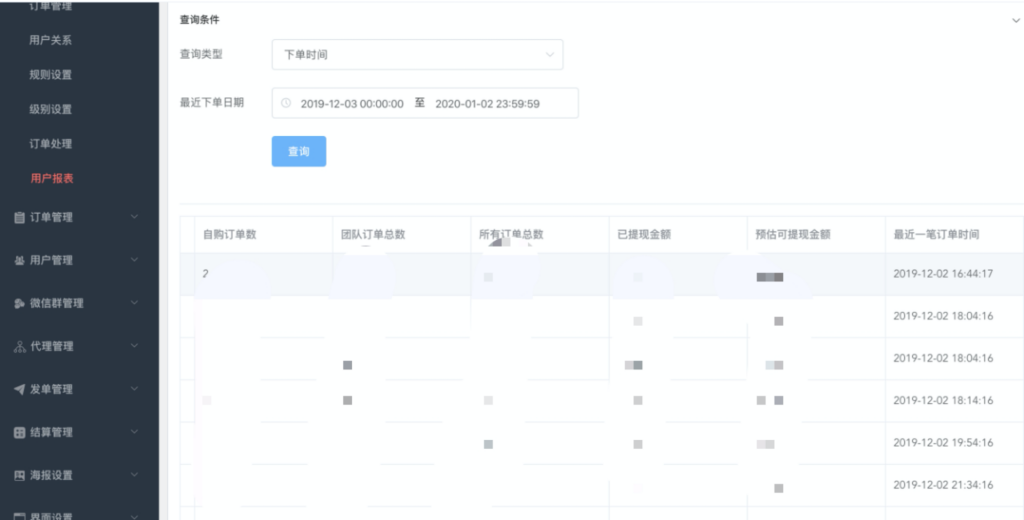Click the end date 2020-01-02 23:59:59
The image size is (1024, 520).
tap(487, 103)
